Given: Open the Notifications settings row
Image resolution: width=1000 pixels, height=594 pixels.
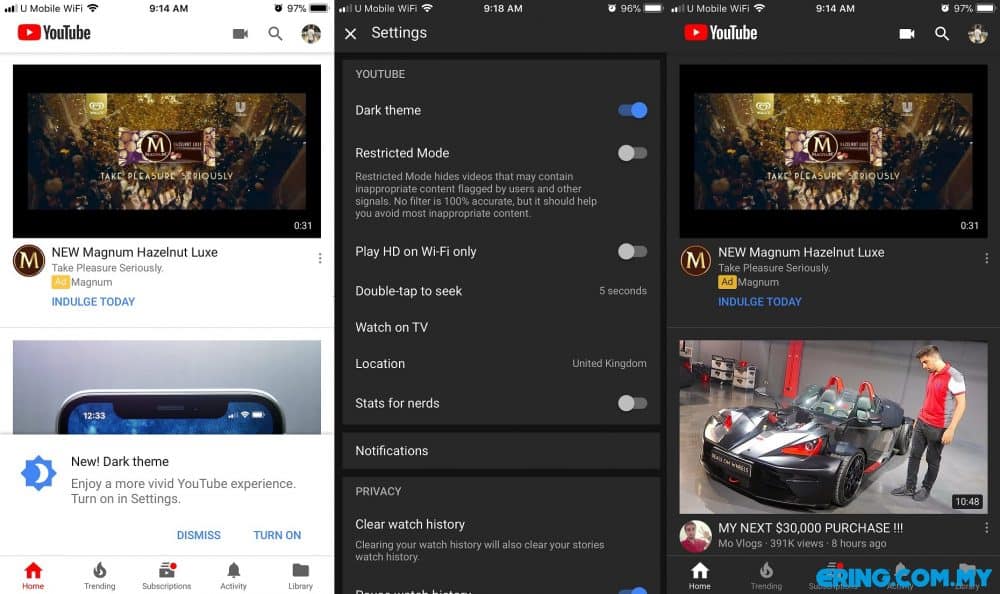Looking at the screenshot, I should point(501,450).
